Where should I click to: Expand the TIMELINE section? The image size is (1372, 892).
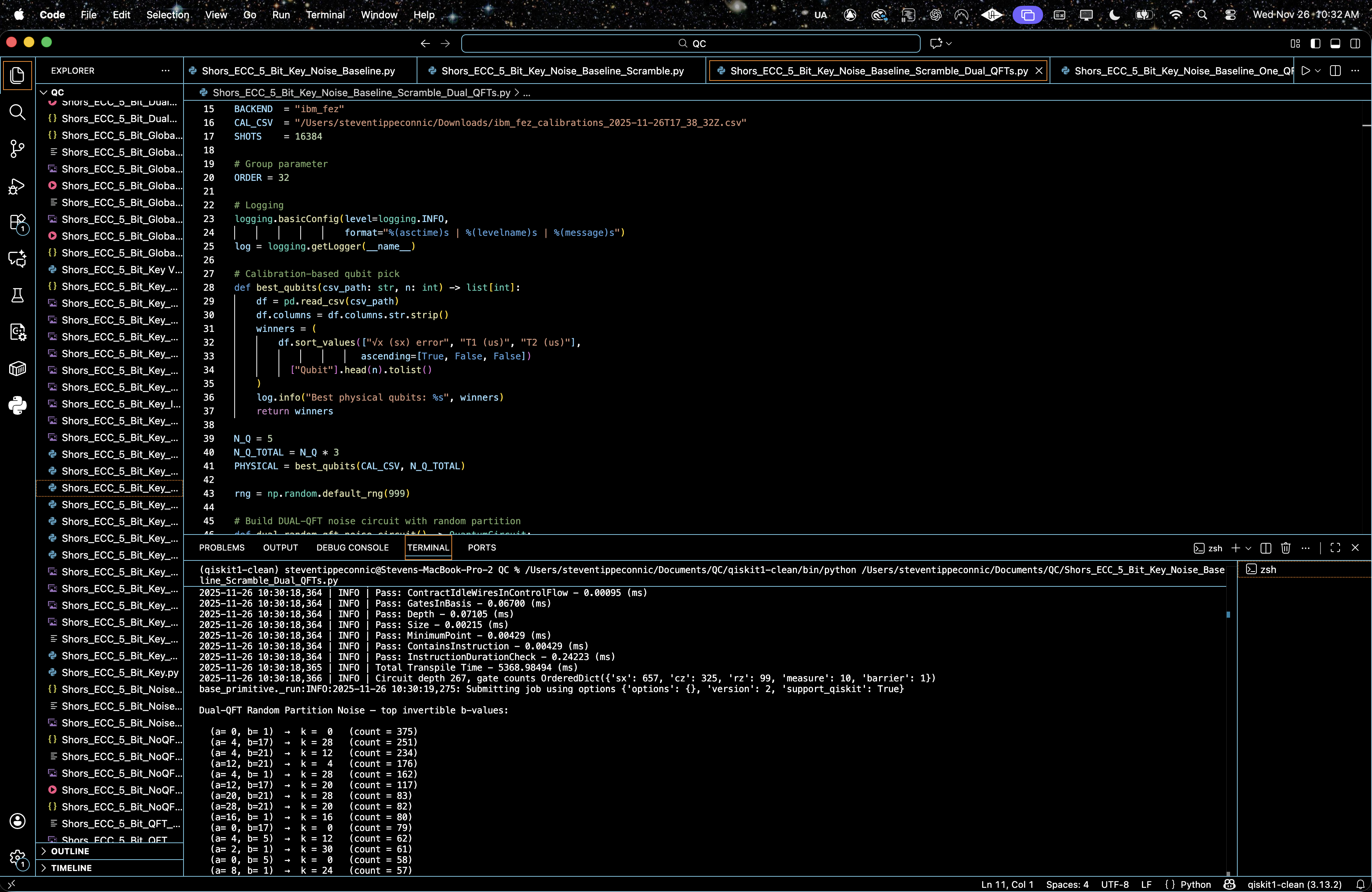pyautogui.click(x=71, y=868)
